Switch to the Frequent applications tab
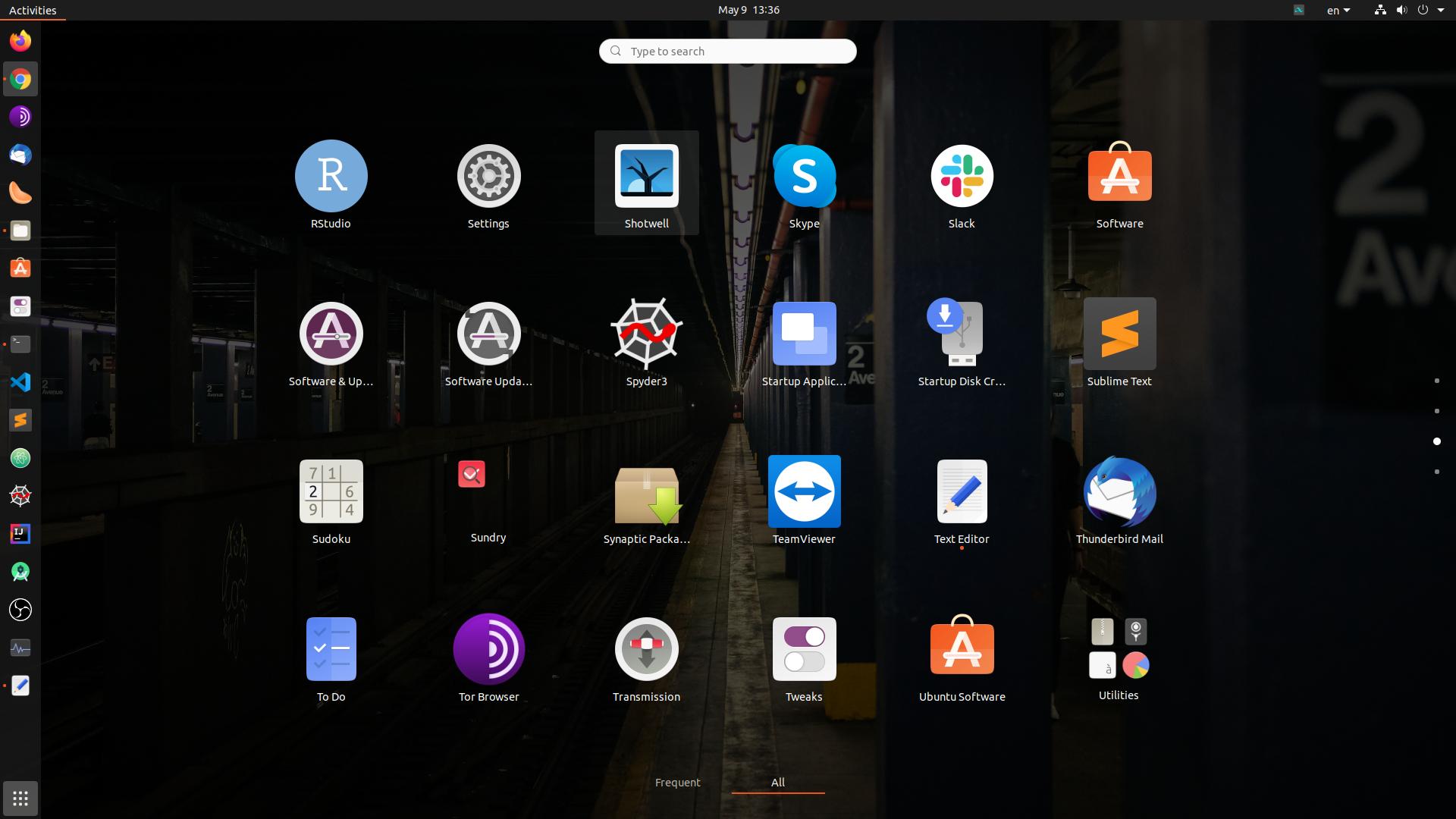The width and height of the screenshot is (1456, 819). tap(677, 782)
